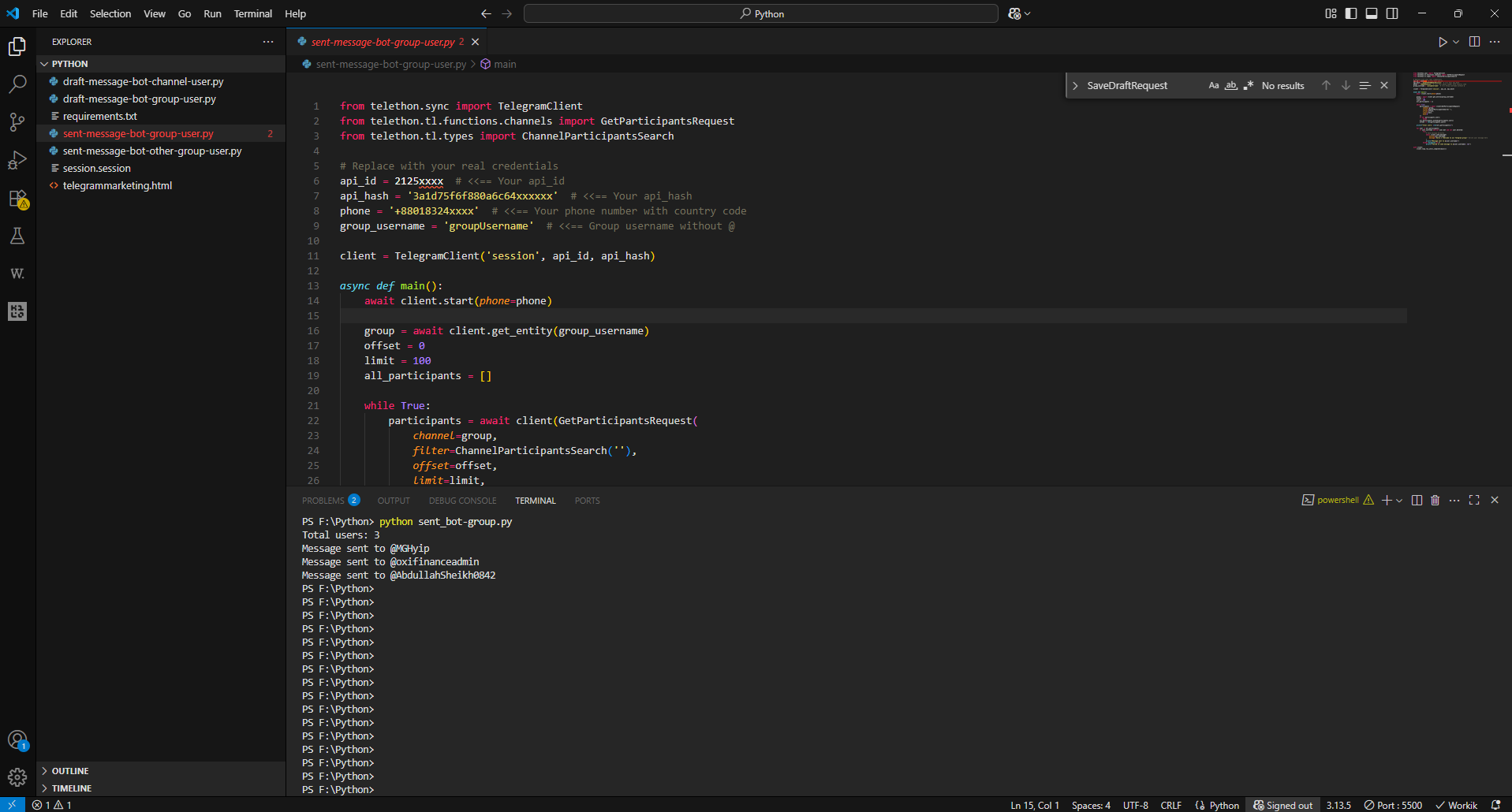Maximize the panel size
Screen dimensions: 1512x812
point(1474,501)
